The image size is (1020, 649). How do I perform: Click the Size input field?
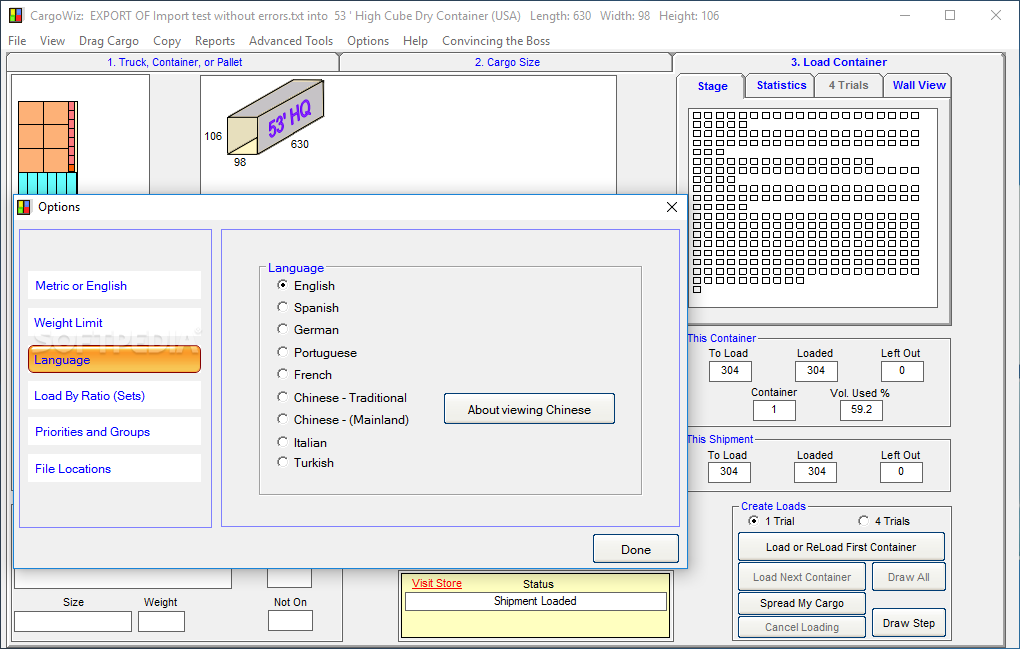tap(73, 622)
